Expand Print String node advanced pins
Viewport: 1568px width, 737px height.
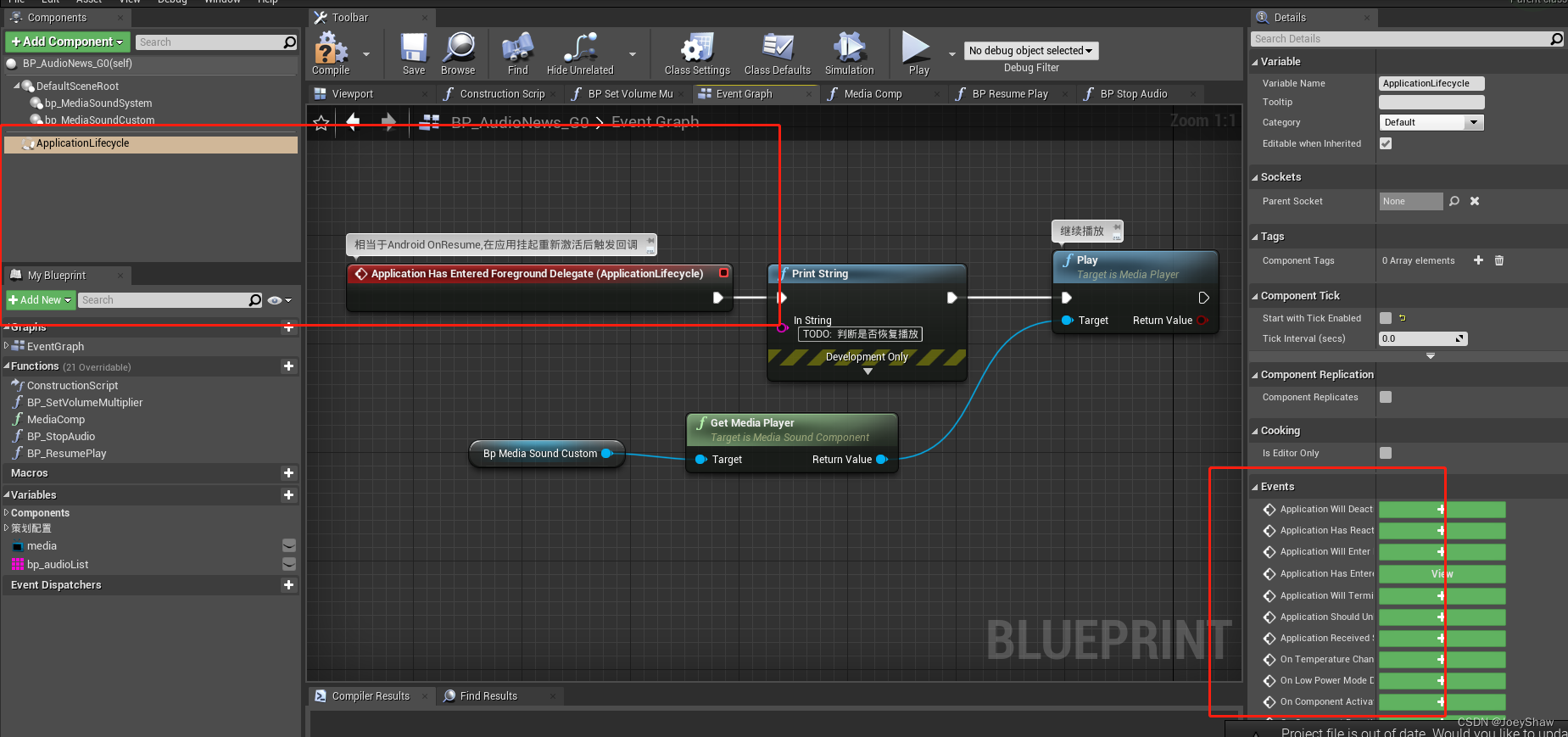pos(868,371)
